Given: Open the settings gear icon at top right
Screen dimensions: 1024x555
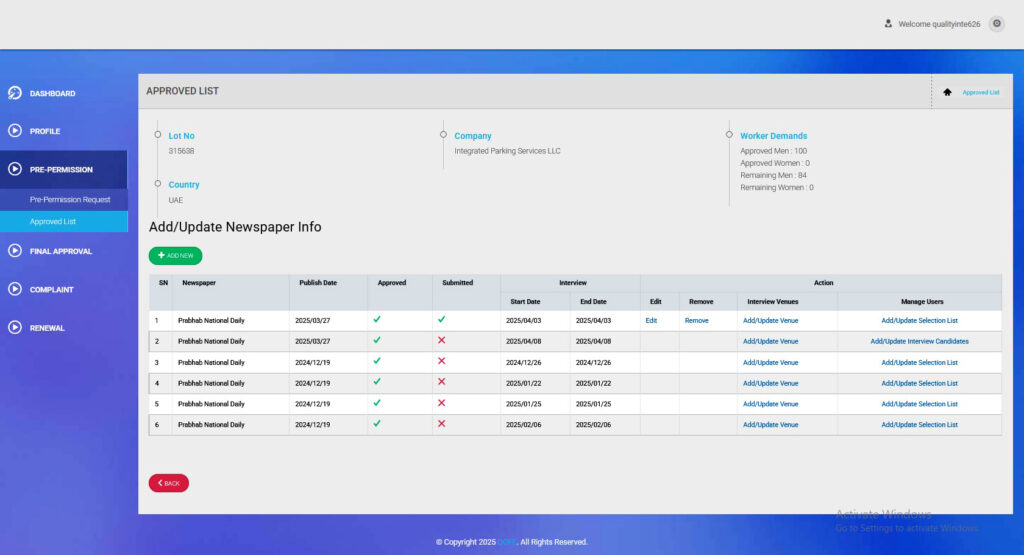Looking at the screenshot, I should (996, 24).
